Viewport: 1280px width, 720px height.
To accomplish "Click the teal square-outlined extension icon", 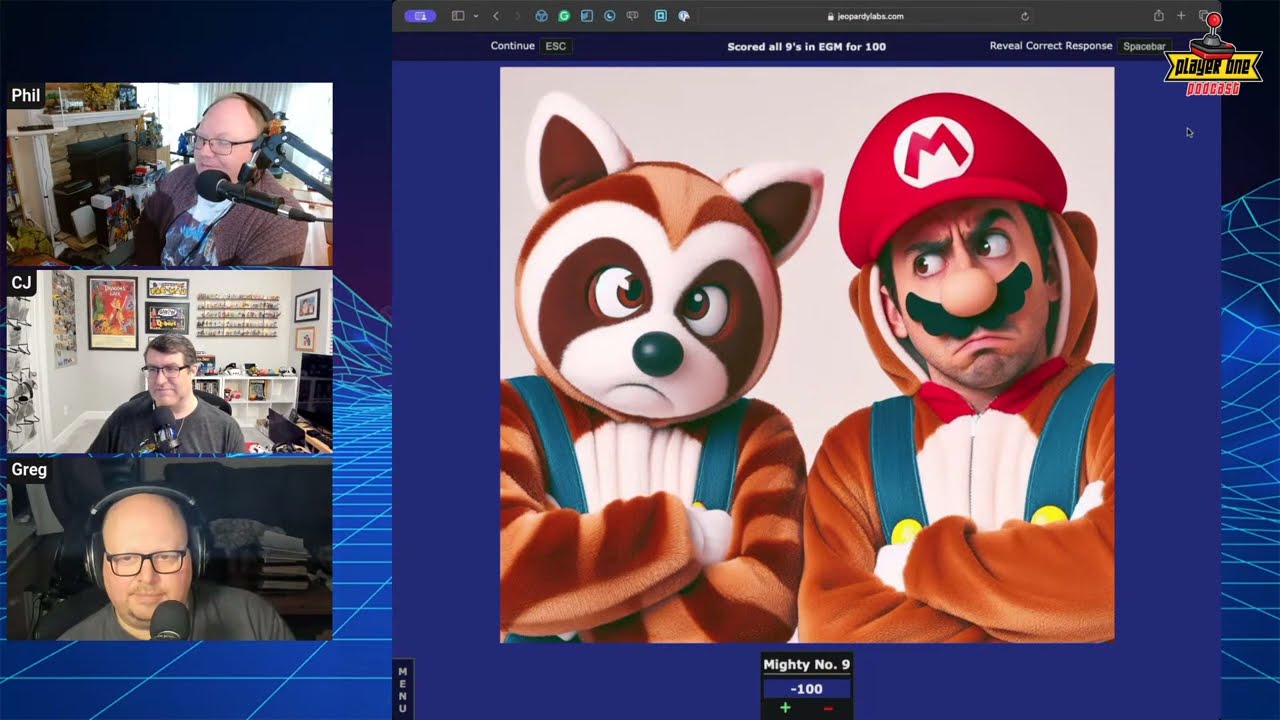I will (x=661, y=16).
